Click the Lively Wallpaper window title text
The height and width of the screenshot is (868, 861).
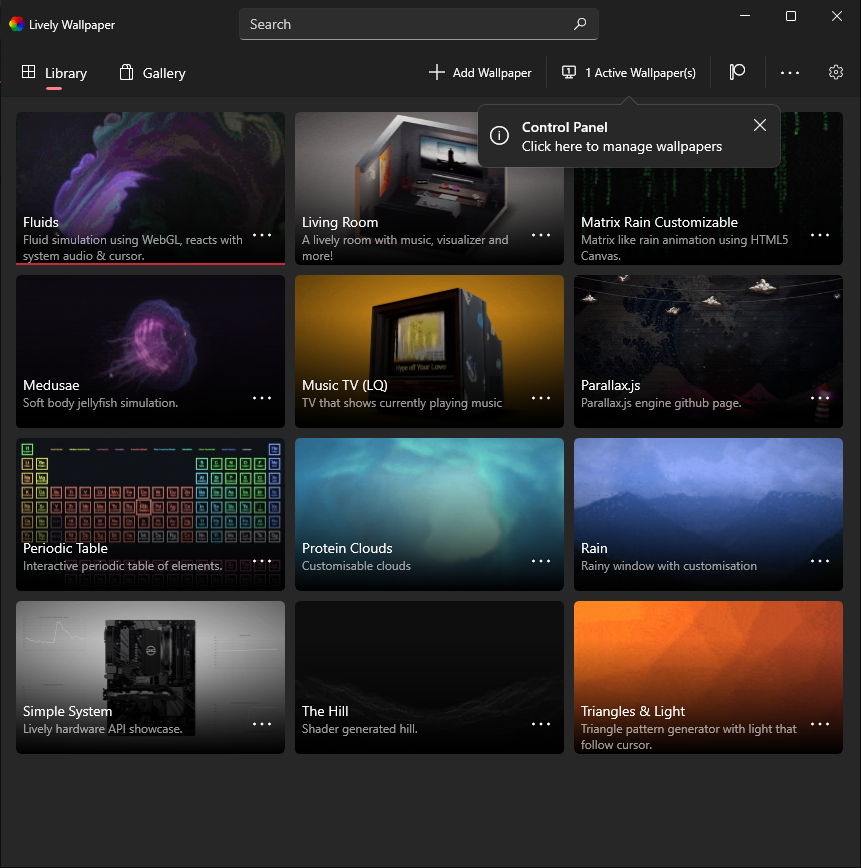tap(72, 25)
